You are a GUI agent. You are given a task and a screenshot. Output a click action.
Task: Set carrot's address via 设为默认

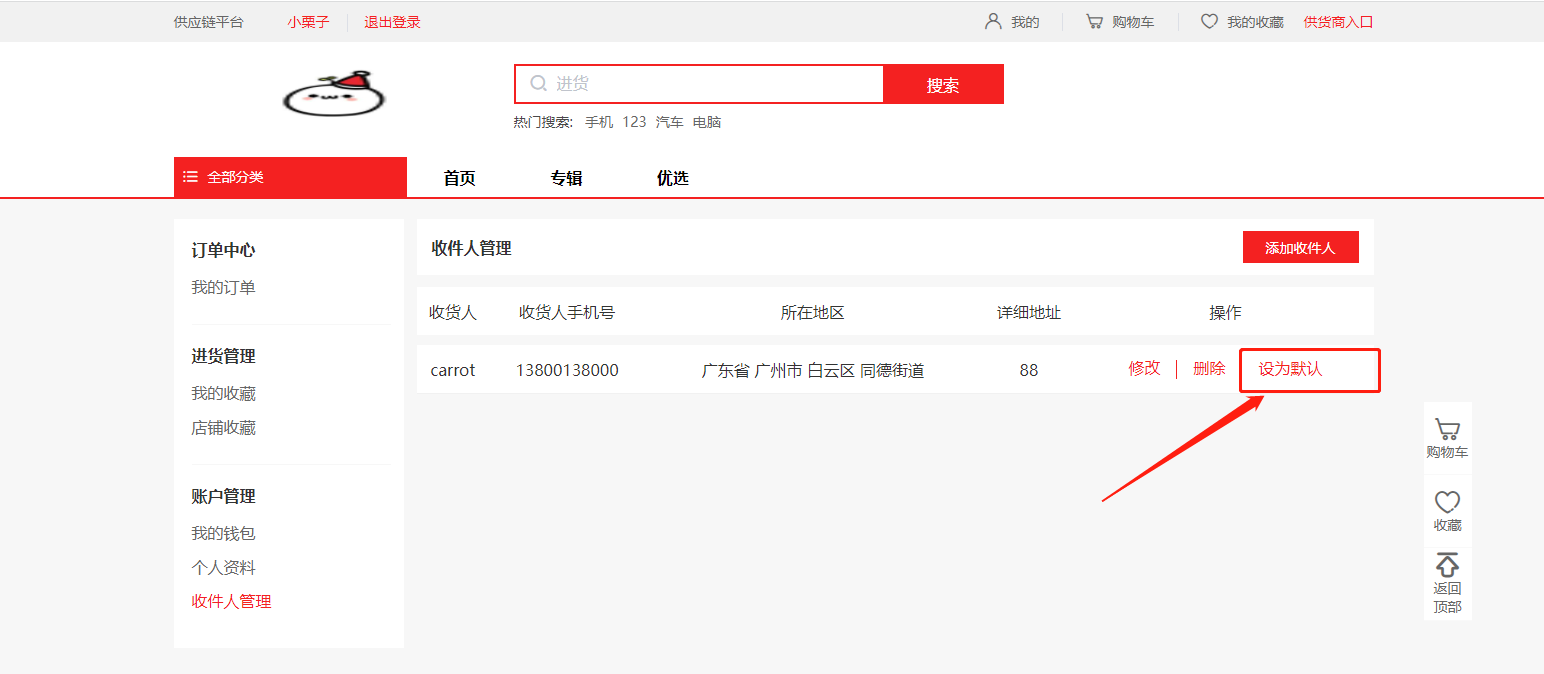click(x=1290, y=369)
